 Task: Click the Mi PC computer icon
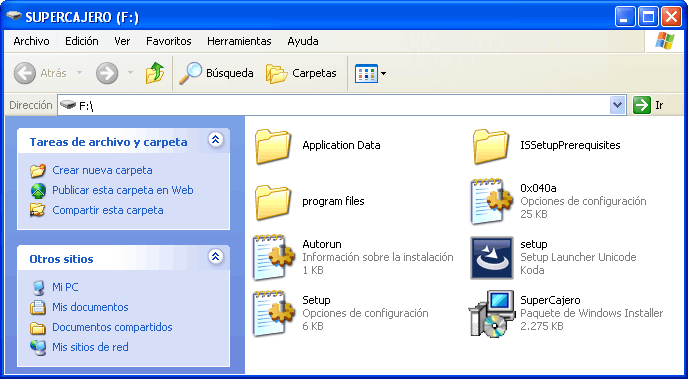(38, 287)
